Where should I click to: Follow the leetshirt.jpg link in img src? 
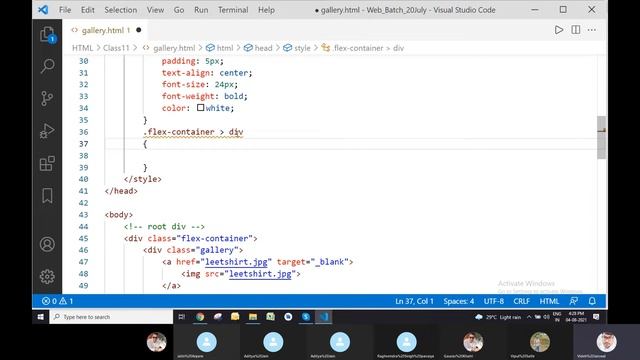(x=260, y=273)
